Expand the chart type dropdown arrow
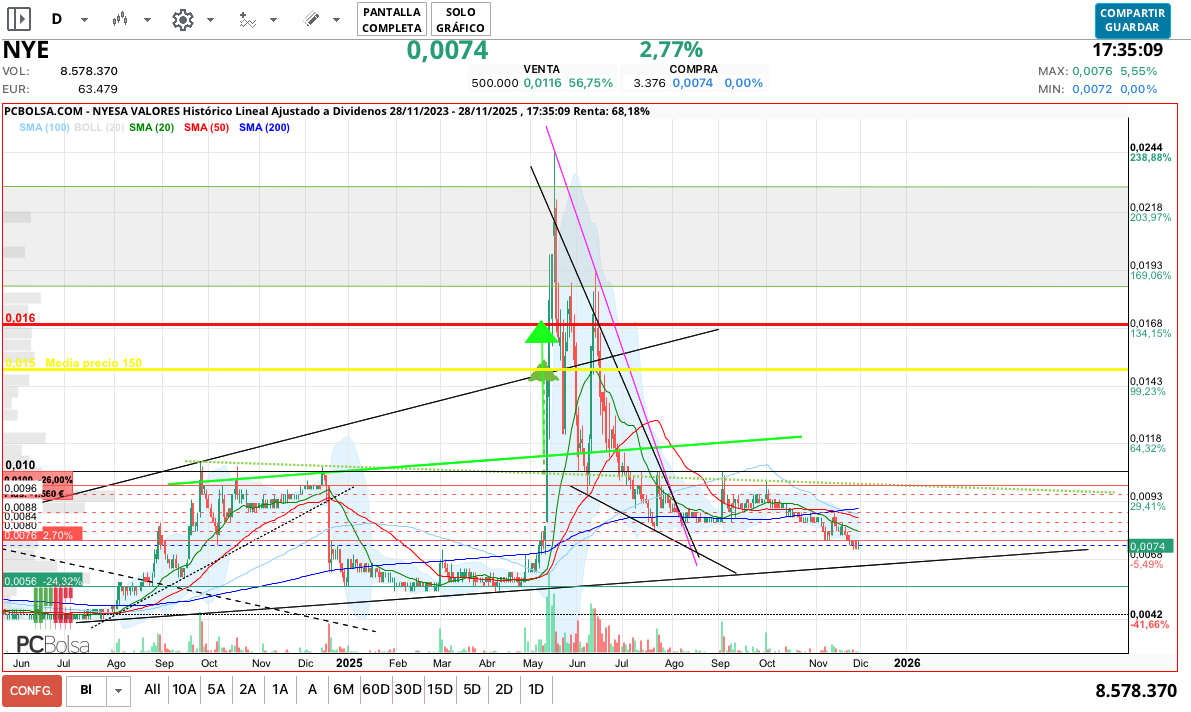Screen dimensions: 1191x712 click(x=147, y=19)
